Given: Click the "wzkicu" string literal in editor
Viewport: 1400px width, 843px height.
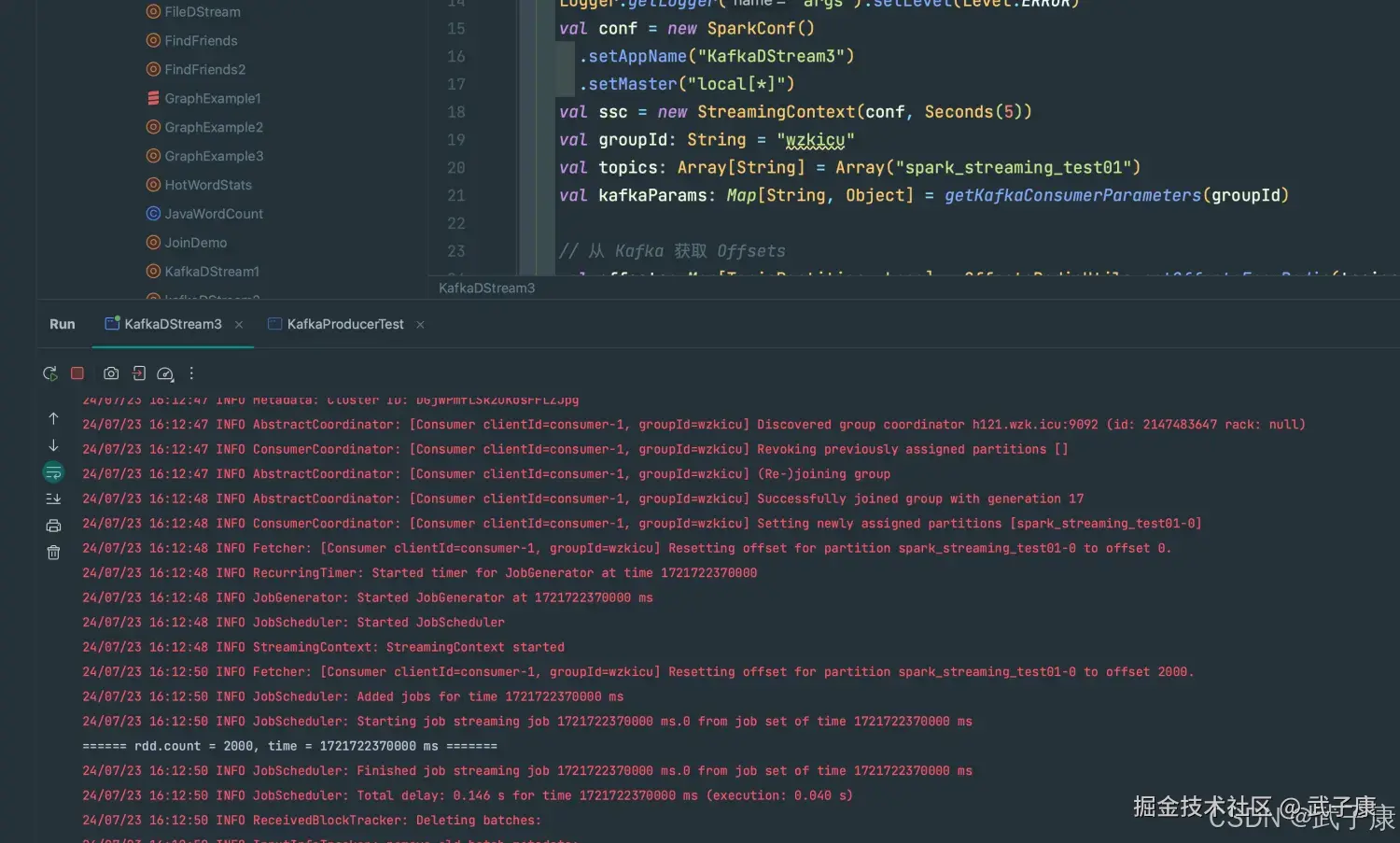Looking at the screenshot, I should [x=816, y=140].
